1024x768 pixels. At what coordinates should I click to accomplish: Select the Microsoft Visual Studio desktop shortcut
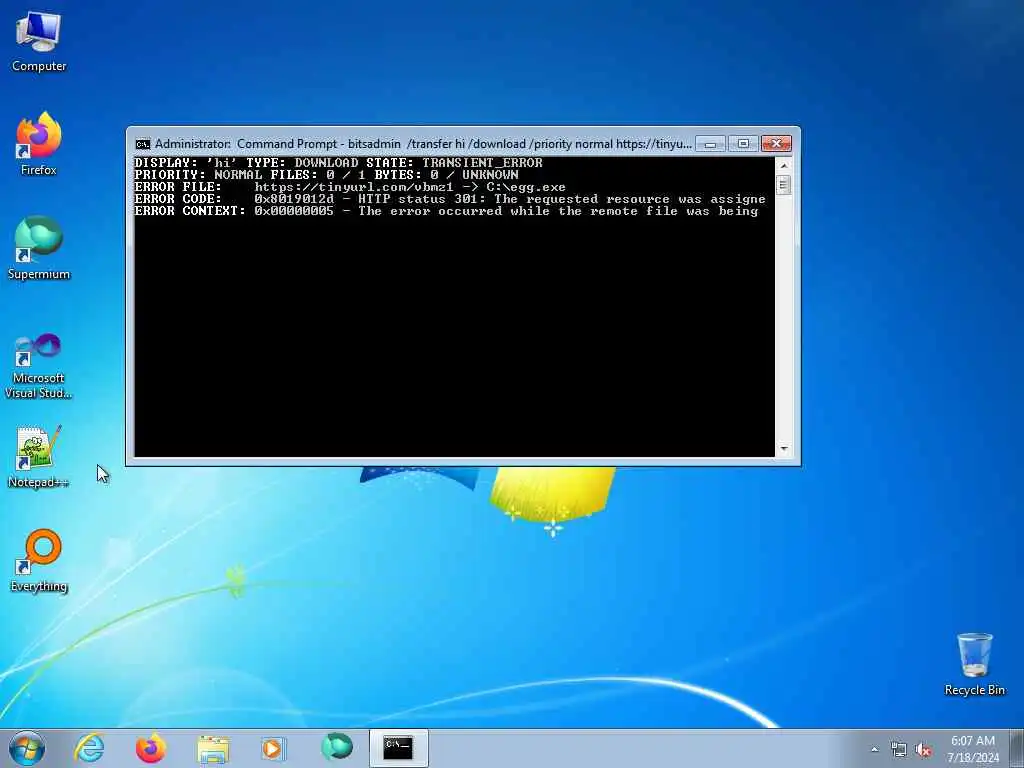39,366
